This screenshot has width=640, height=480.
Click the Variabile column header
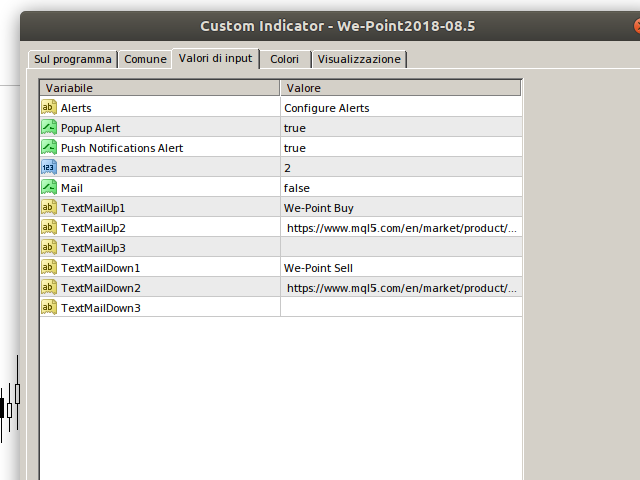(160, 88)
